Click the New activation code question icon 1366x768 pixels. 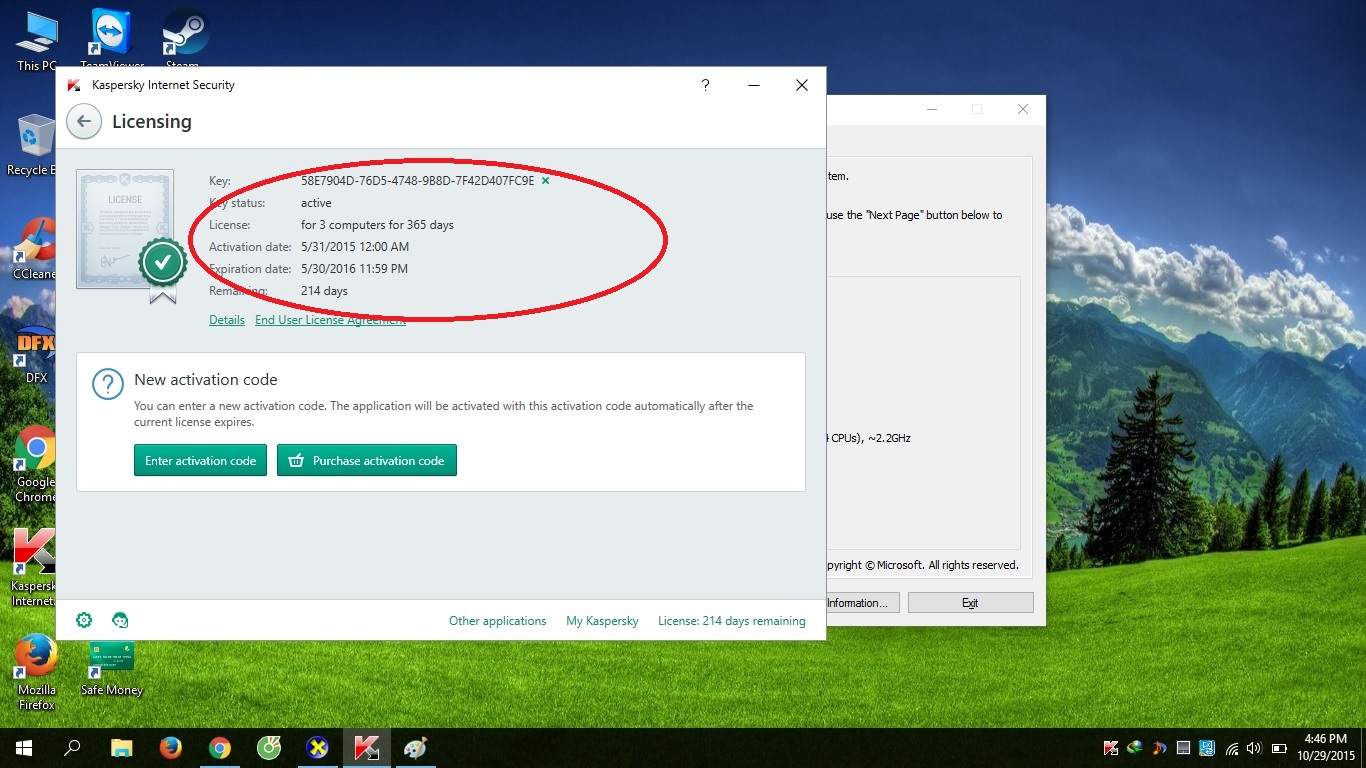(108, 384)
